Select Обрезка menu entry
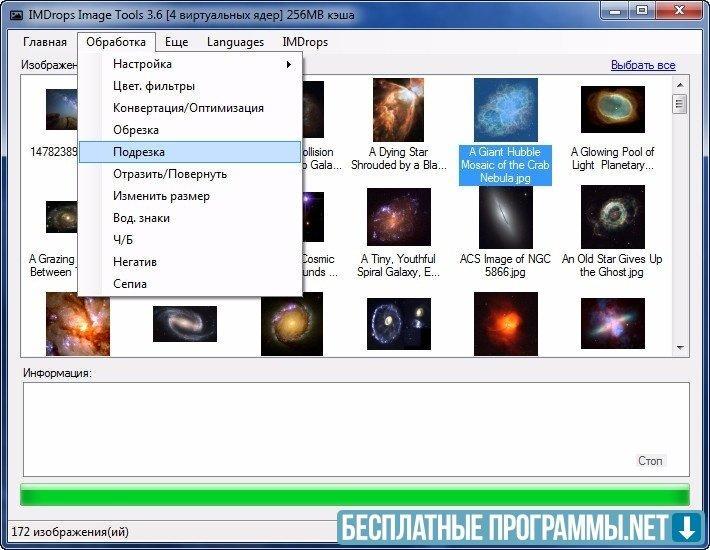Viewport: 710px width, 550px height. pyautogui.click(x=190, y=130)
